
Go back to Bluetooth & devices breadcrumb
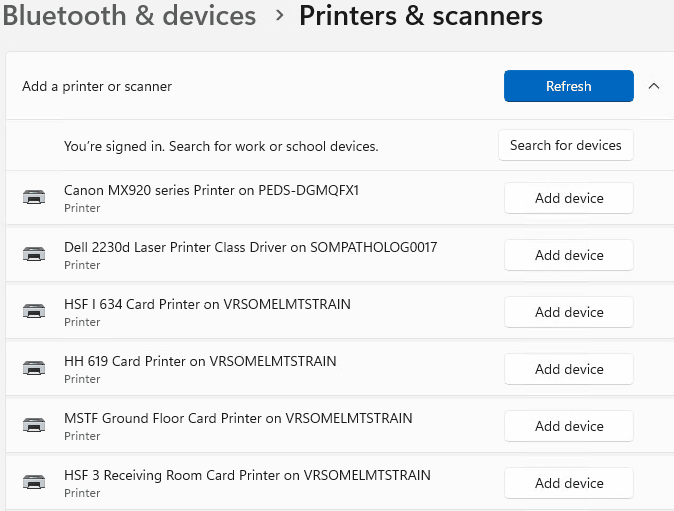click(129, 16)
